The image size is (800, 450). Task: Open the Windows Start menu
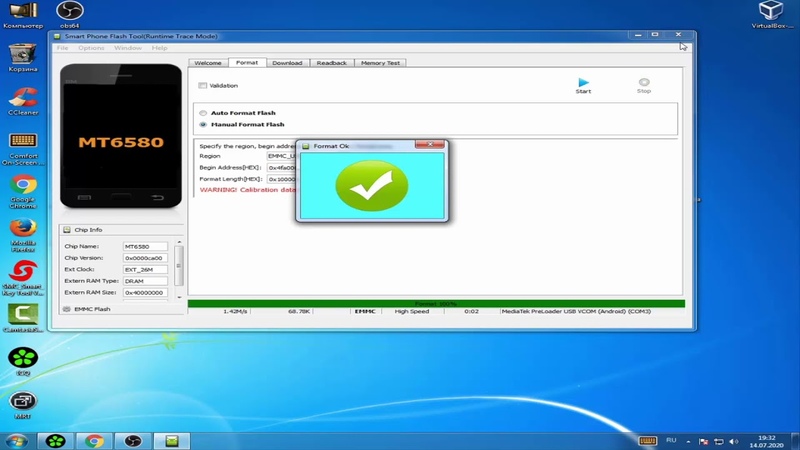tap(17, 441)
